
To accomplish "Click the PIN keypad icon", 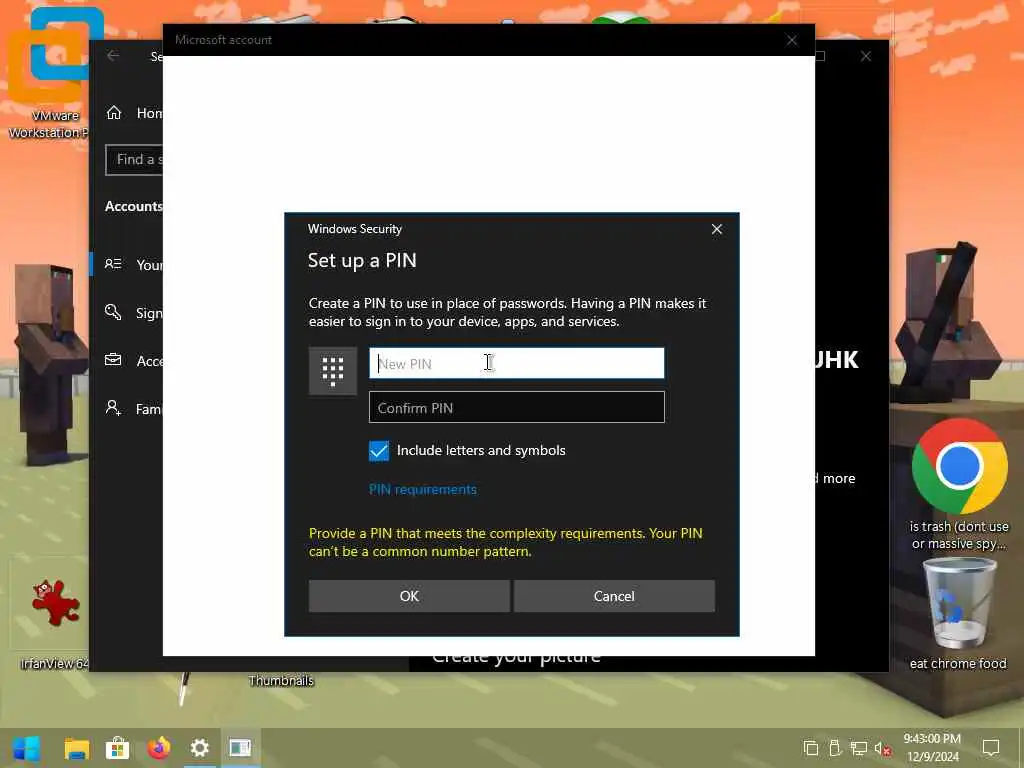I will (x=333, y=371).
